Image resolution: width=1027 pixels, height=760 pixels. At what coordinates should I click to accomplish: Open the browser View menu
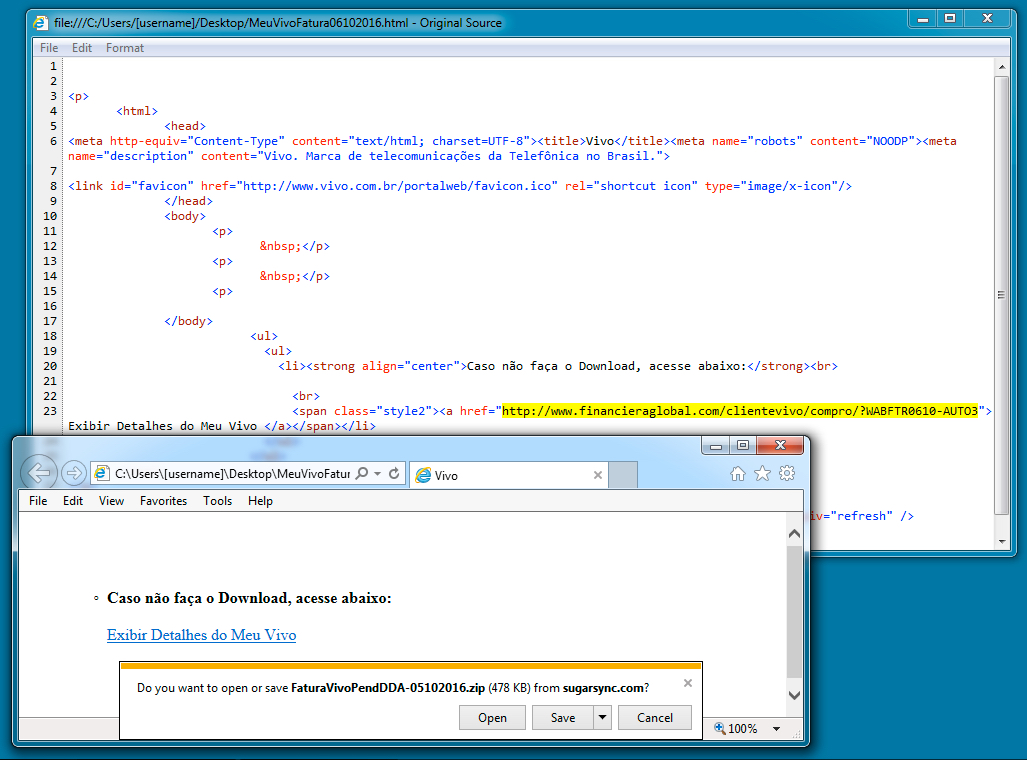tap(111, 501)
